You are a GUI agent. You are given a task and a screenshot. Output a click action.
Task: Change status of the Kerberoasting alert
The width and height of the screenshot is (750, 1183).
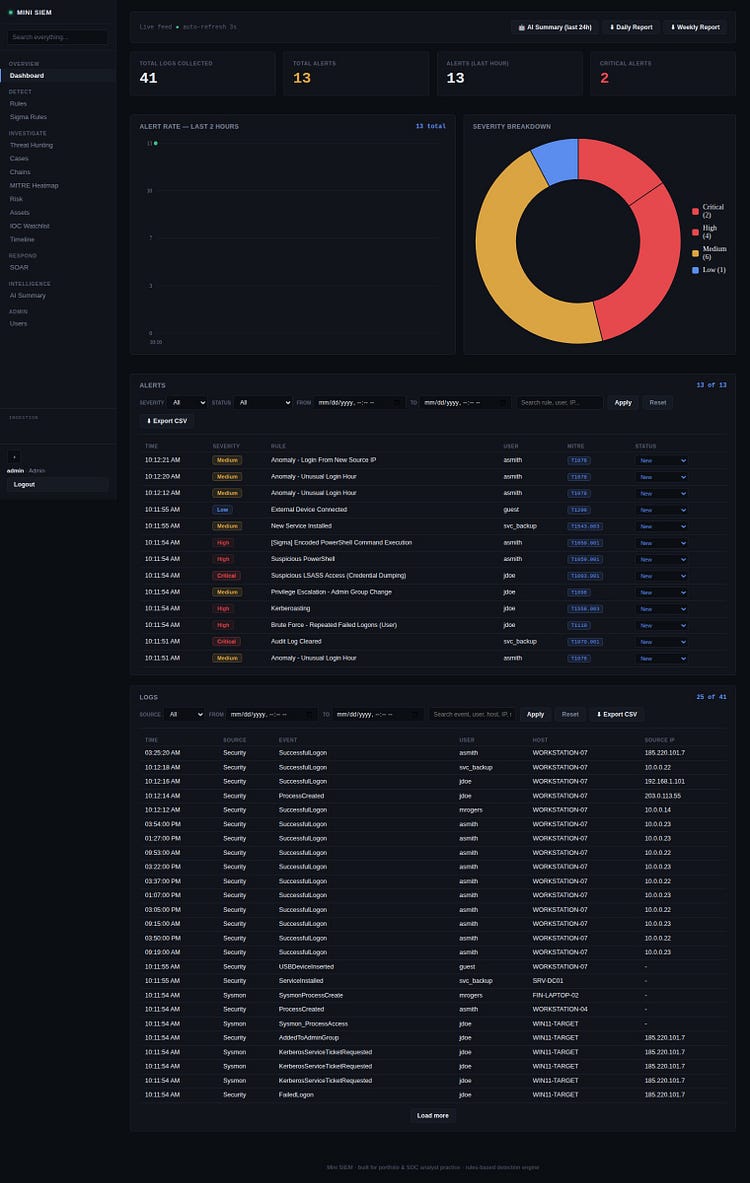(661, 609)
